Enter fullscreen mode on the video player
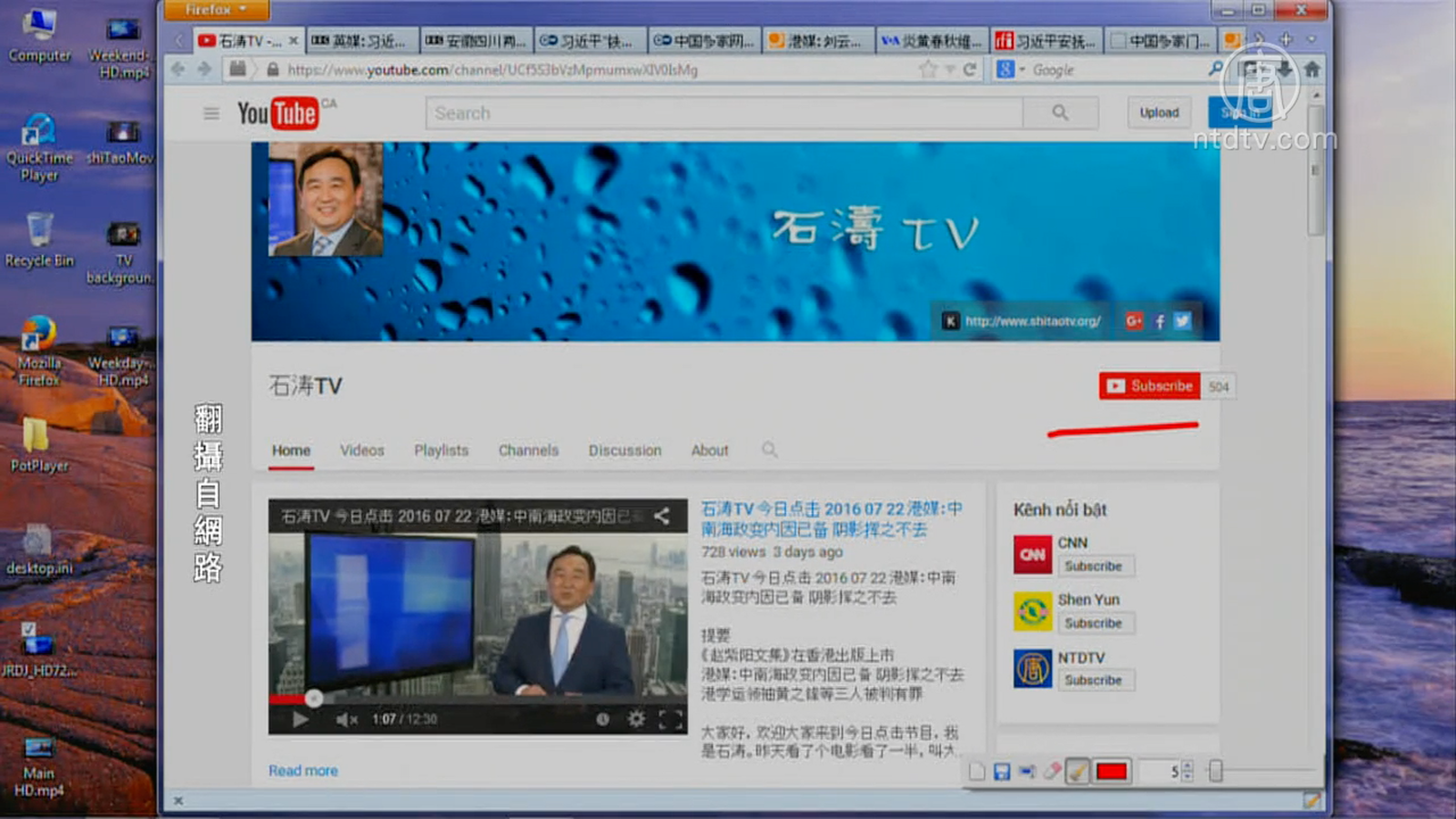The image size is (1456, 819). coord(671,719)
